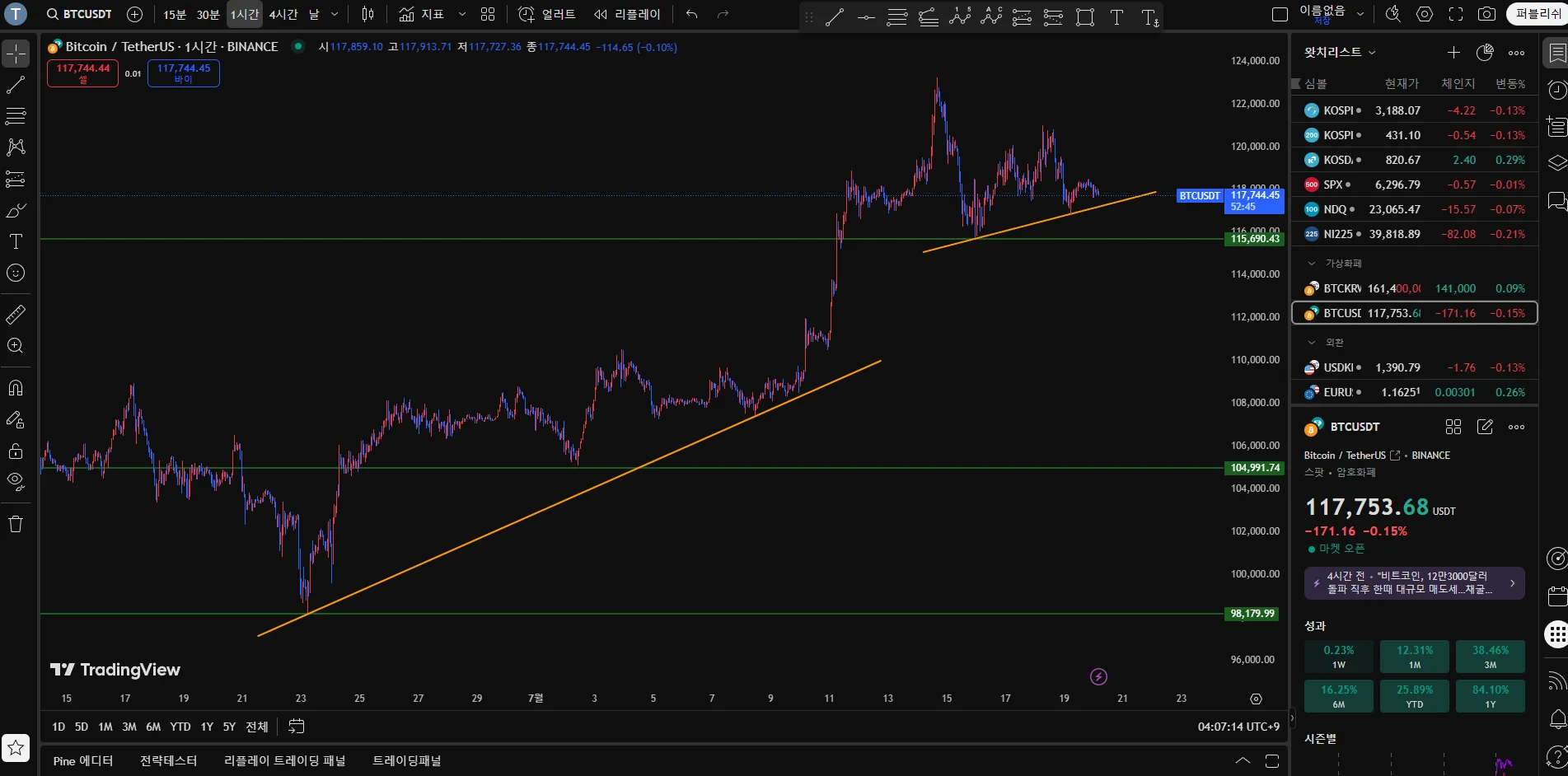This screenshot has height=776, width=1568.
Task: Click the 117,744.44 sell button
Action: tap(82, 73)
